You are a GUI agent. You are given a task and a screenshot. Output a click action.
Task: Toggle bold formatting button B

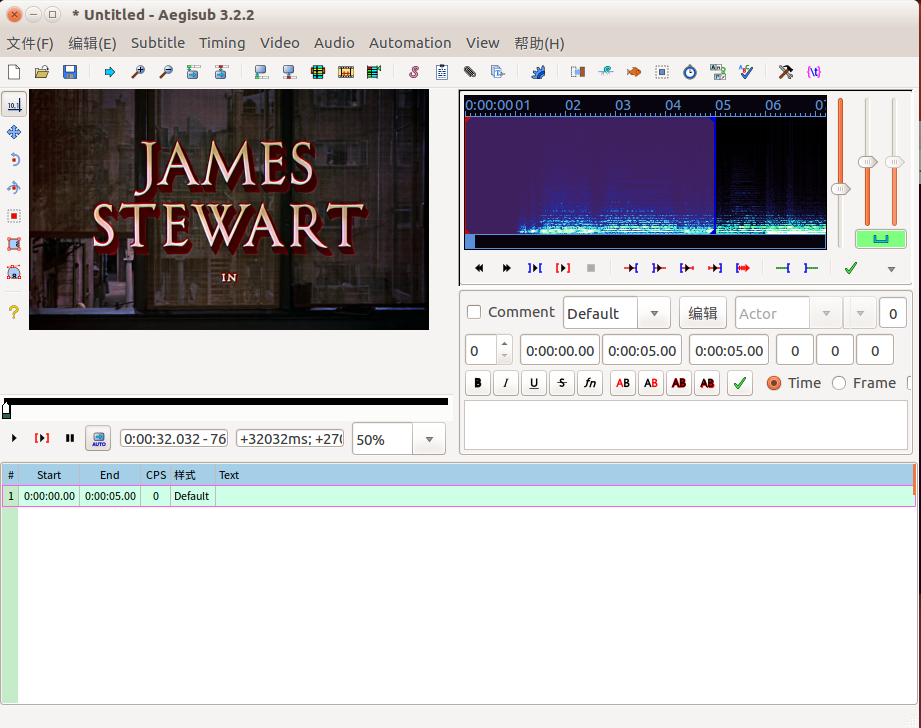coord(478,383)
